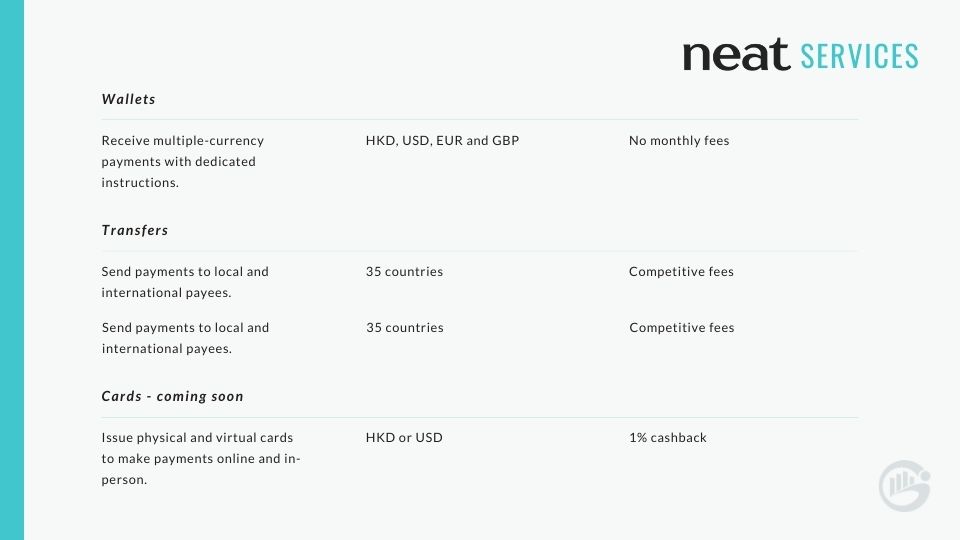Select the 'HKD or USD' text

[404, 438]
